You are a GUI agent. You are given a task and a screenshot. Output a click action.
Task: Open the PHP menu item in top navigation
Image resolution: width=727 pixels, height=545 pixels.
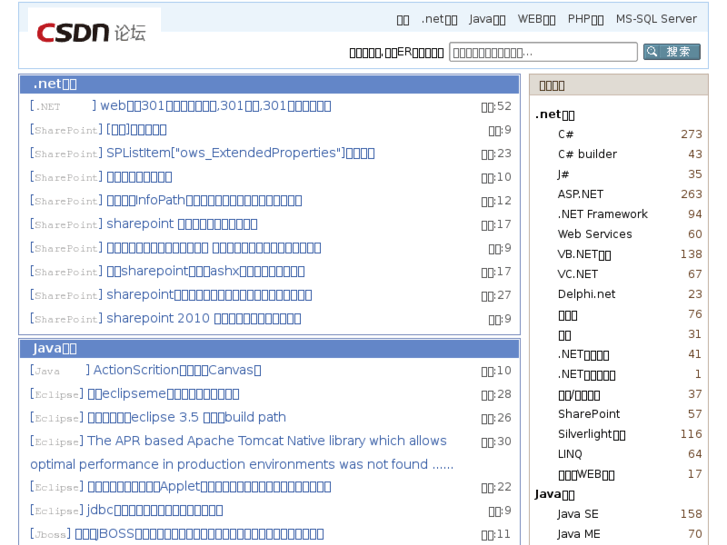click(586, 19)
